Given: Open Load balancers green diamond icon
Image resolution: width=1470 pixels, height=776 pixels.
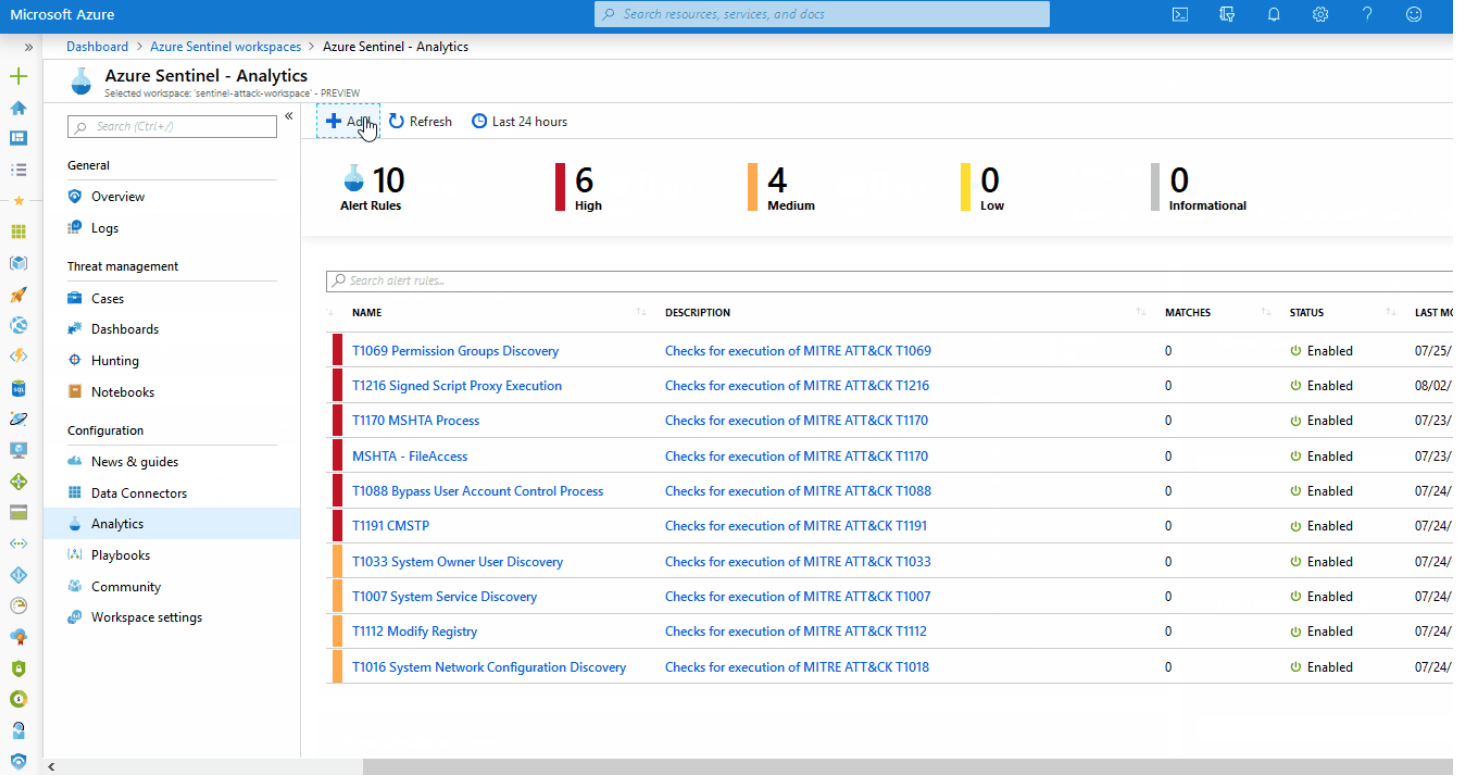Looking at the screenshot, I should click(x=18, y=482).
